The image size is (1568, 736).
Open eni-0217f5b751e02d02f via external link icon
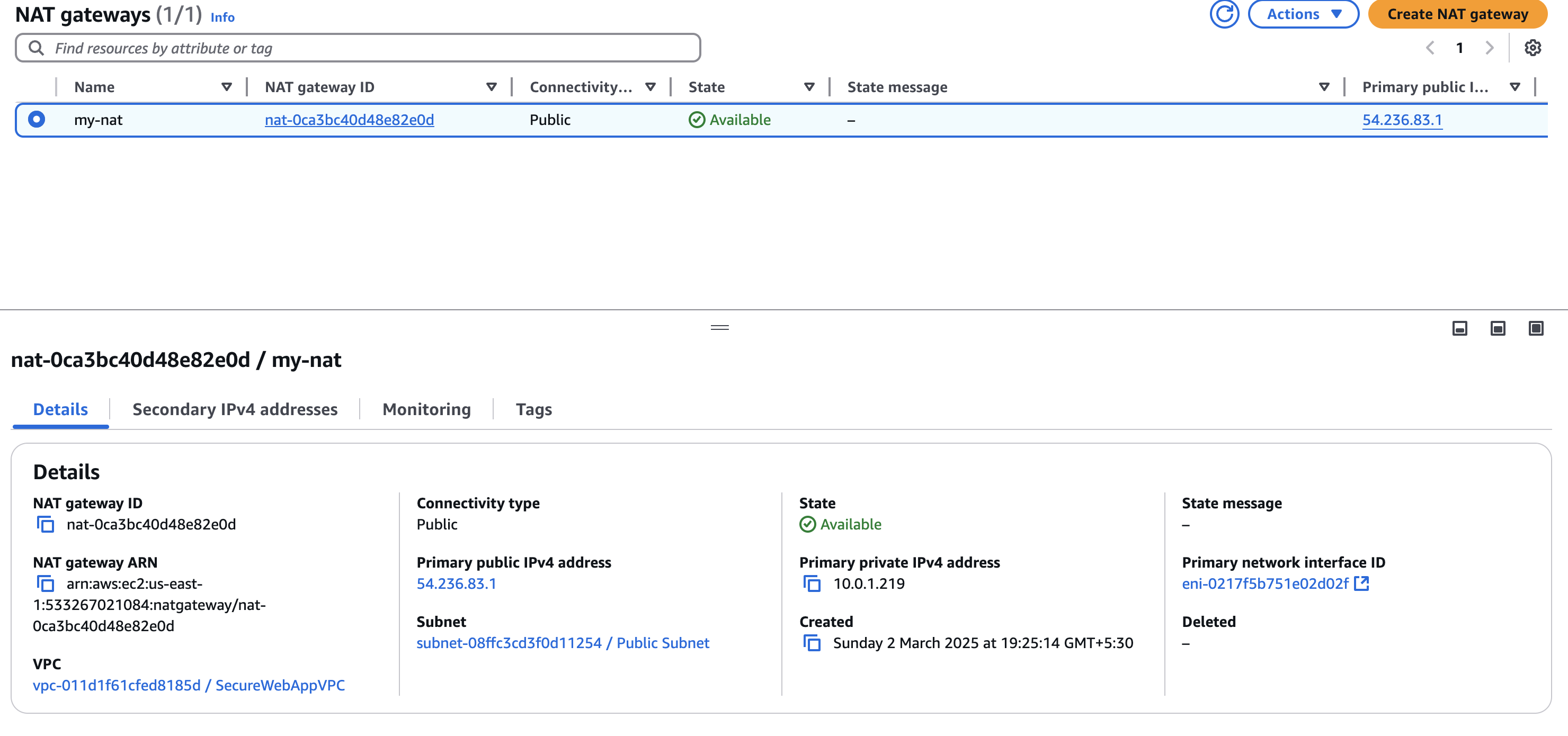(x=1362, y=584)
